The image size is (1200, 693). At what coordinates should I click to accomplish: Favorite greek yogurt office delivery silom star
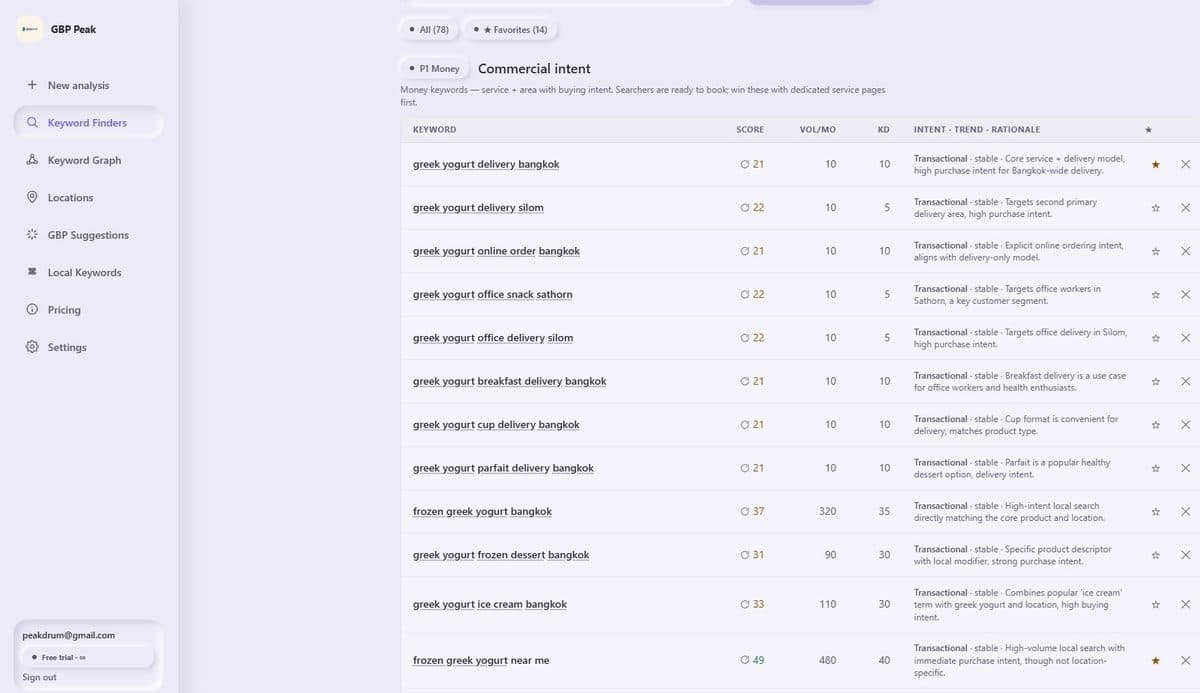(1155, 338)
